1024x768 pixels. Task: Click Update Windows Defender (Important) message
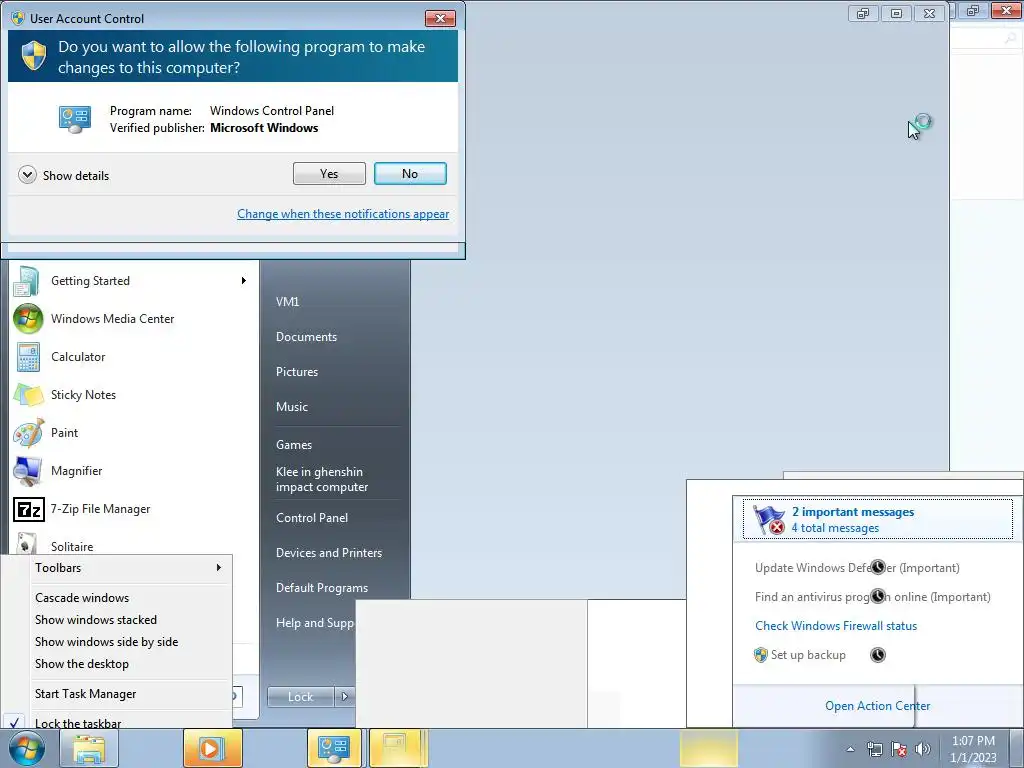tap(857, 568)
